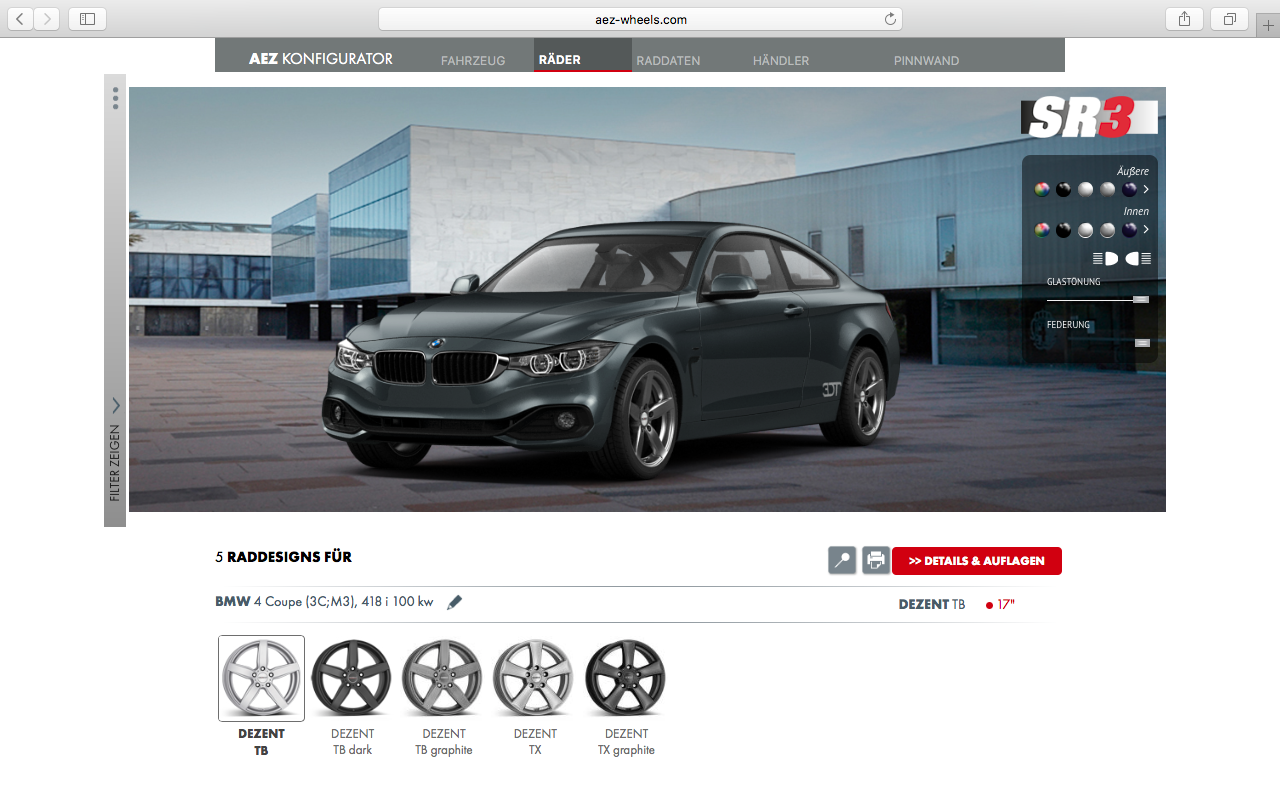This screenshot has height=800, width=1280.
Task: Choose grey color under Innen
Action: (x=1108, y=230)
